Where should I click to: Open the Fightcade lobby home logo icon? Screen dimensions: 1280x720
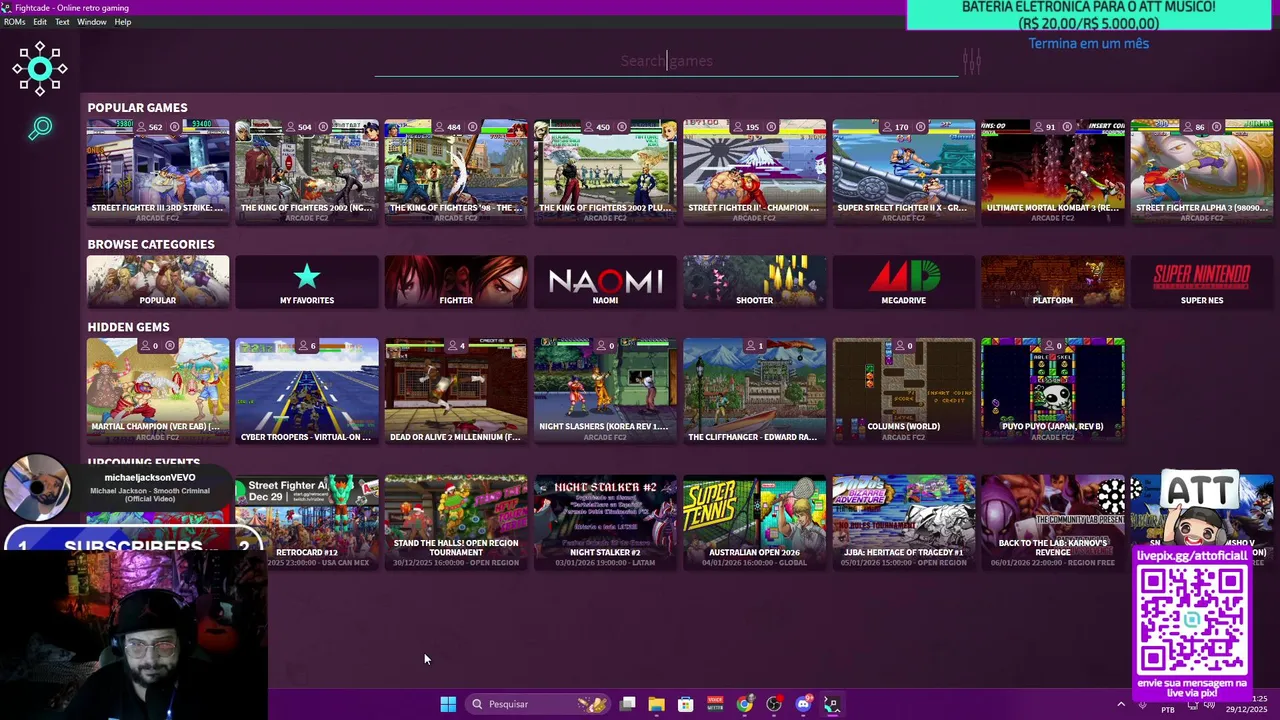pos(40,69)
